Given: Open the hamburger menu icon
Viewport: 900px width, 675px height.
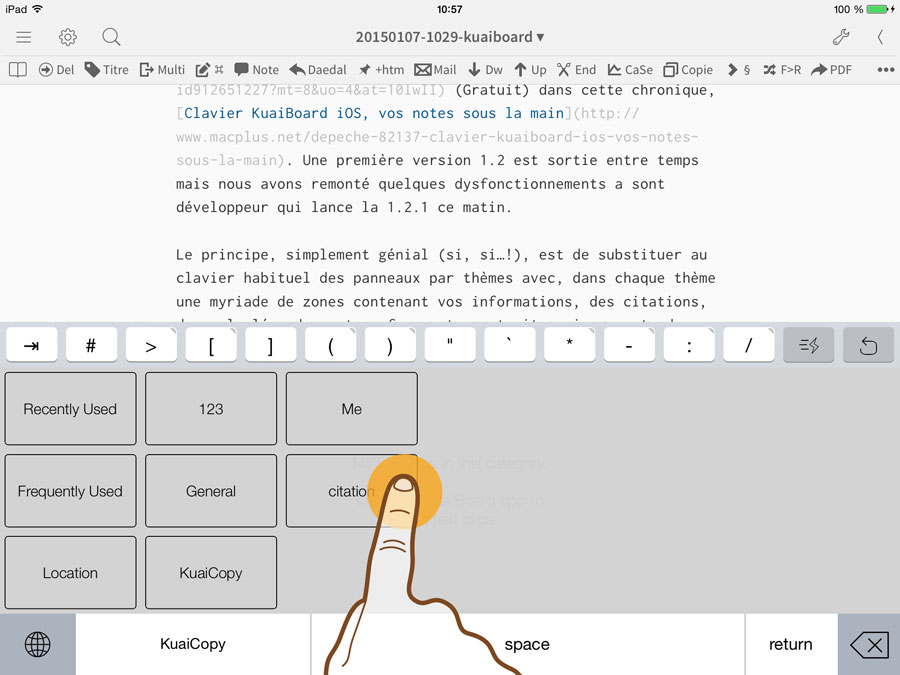Looking at the screenshot, I should pos(24,37).
